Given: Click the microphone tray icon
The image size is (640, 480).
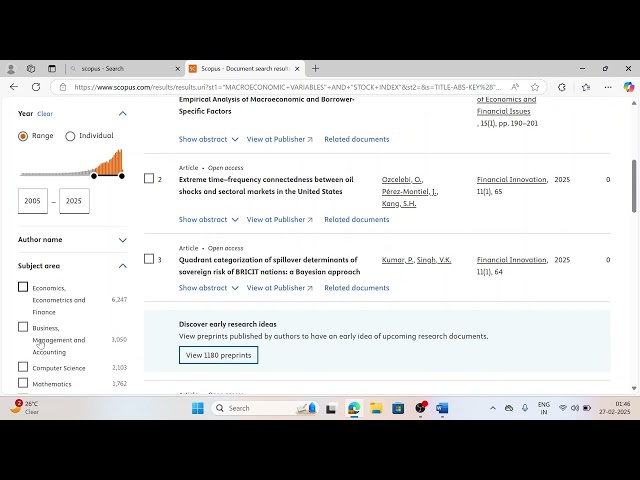Looking at the screenshot, I should [525, 408].
